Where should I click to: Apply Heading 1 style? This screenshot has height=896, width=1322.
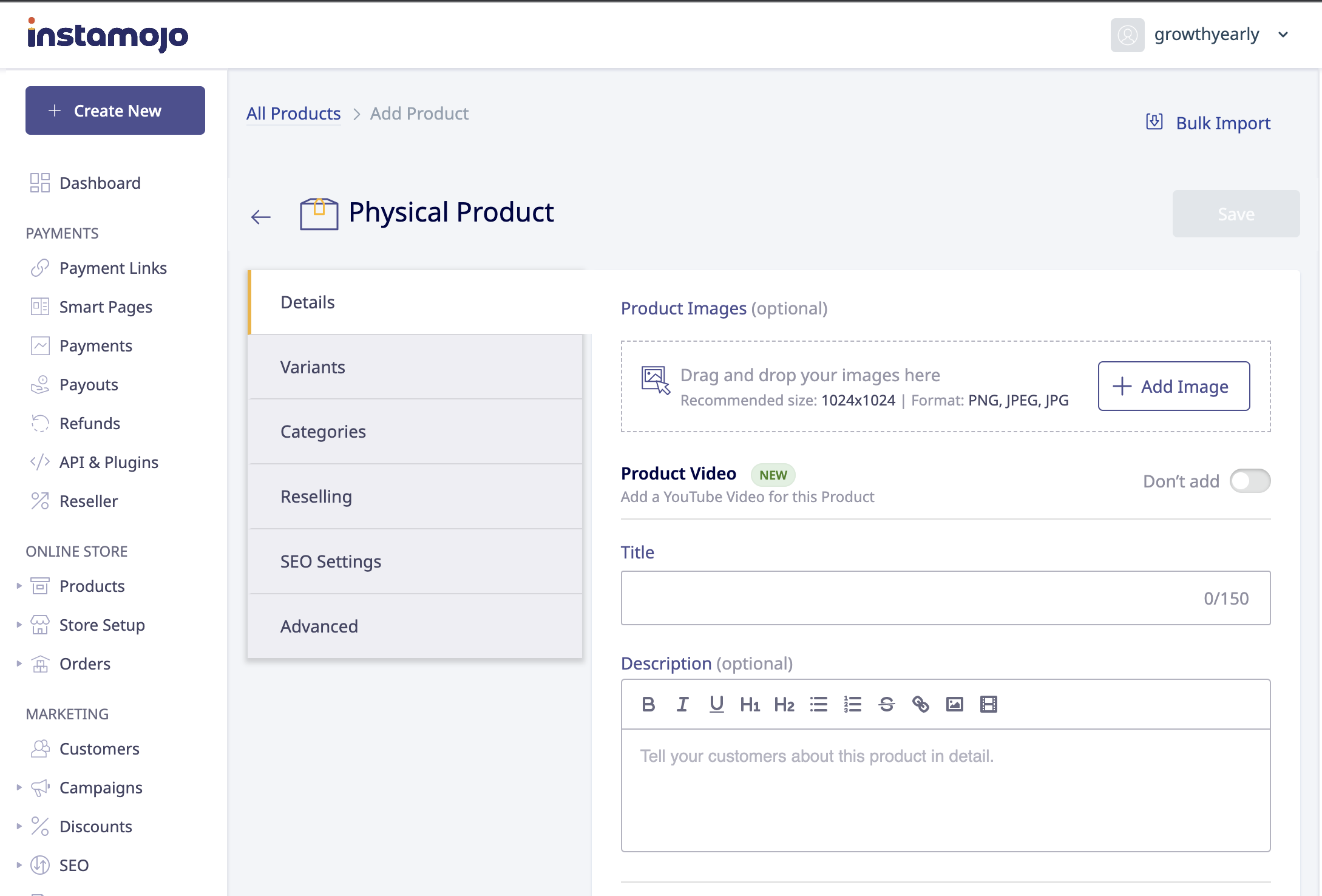point(750,704)
